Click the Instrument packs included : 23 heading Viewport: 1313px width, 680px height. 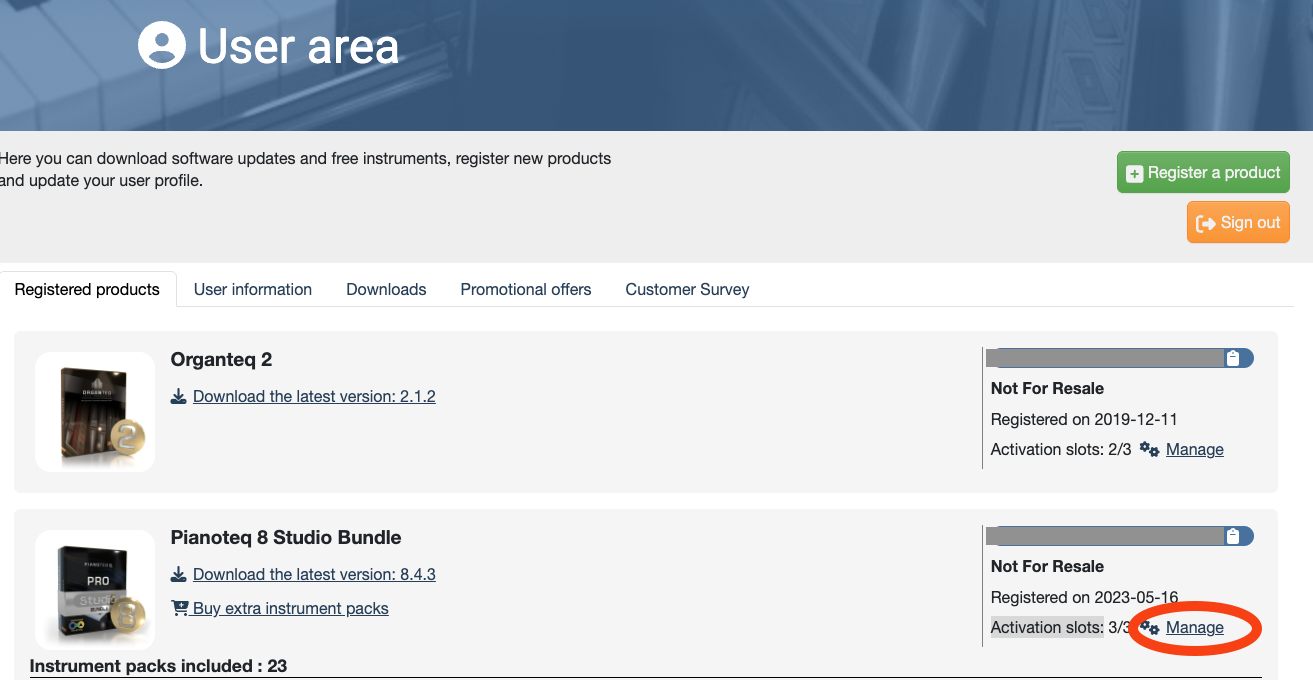[158, 666]
